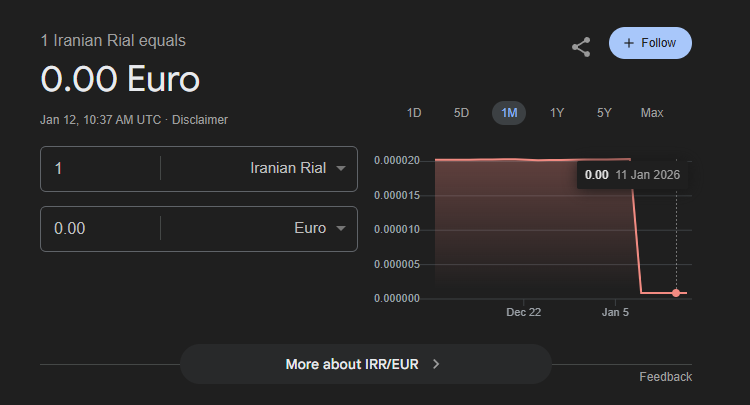Click the Jan 12, 10:37 AM UTC timestamp

[100, 120]
